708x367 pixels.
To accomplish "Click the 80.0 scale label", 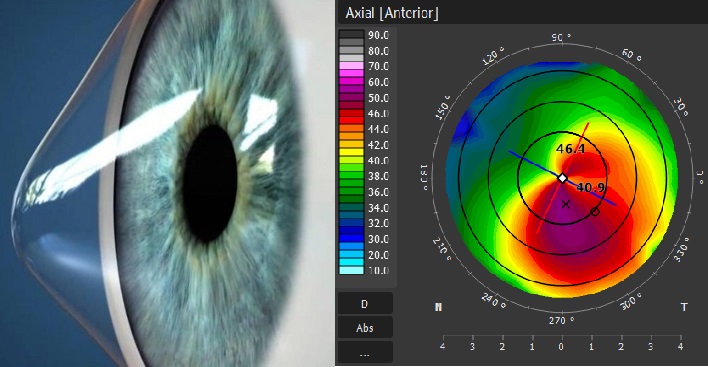I will click(x=378, y=51).
